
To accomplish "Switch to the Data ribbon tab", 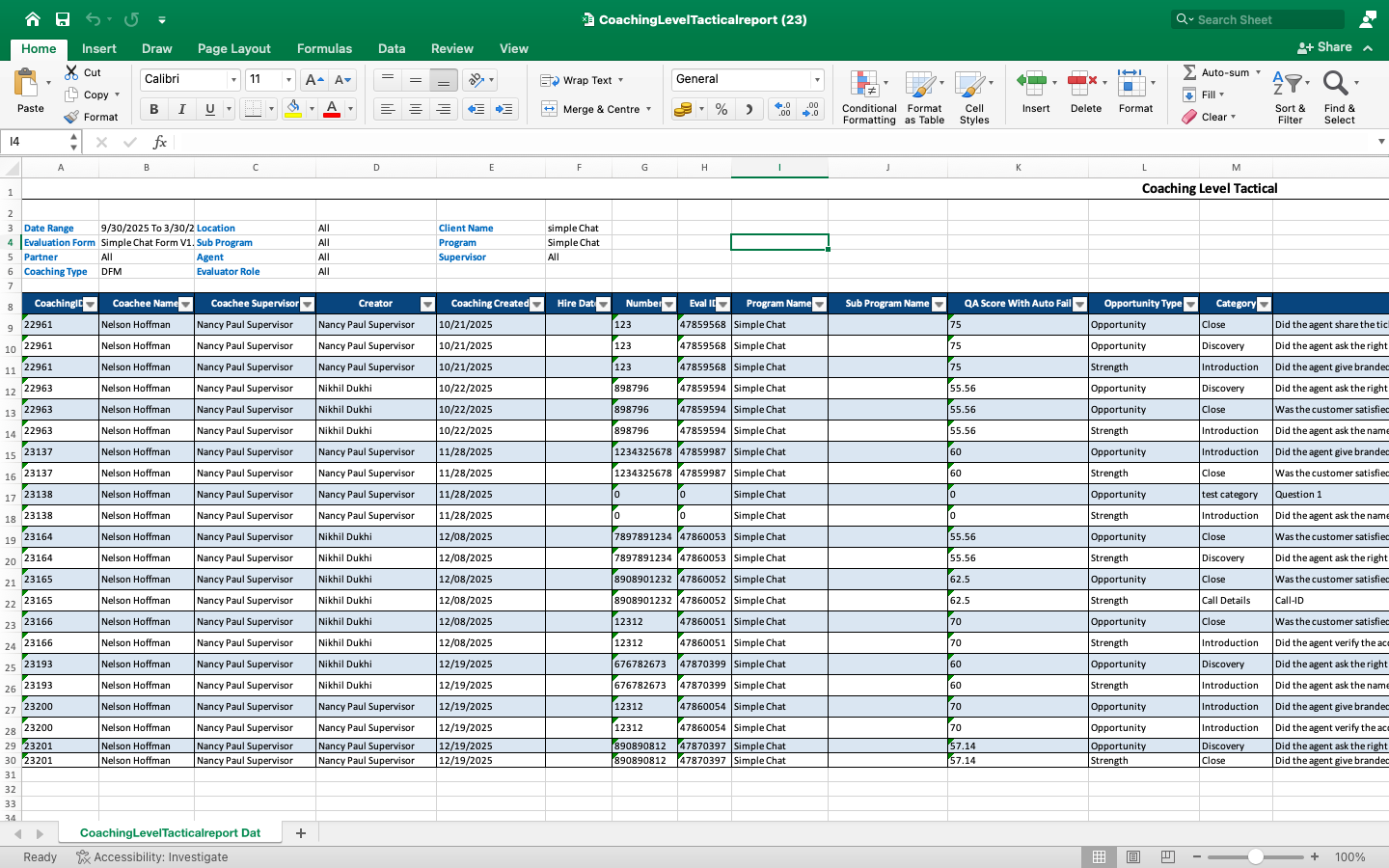I will [392, 48].
